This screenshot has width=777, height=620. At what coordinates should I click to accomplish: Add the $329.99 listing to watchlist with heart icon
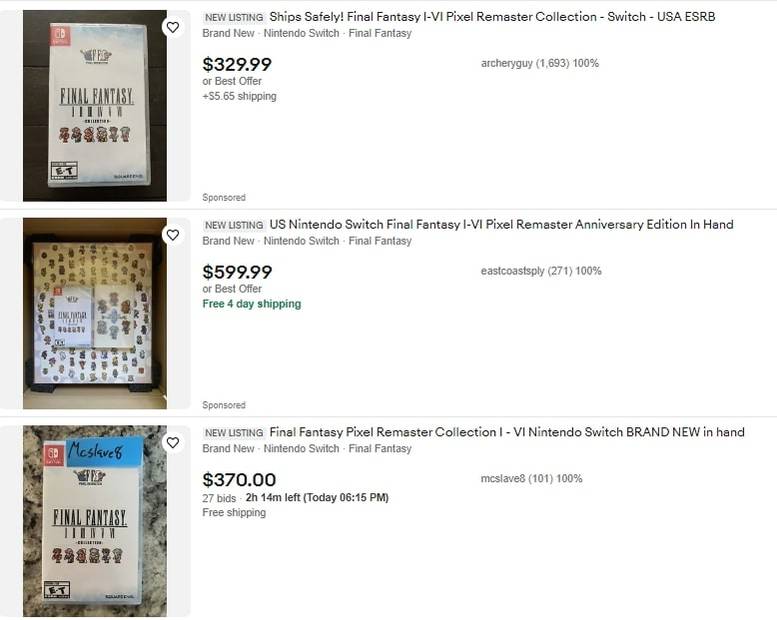point(173,27)
